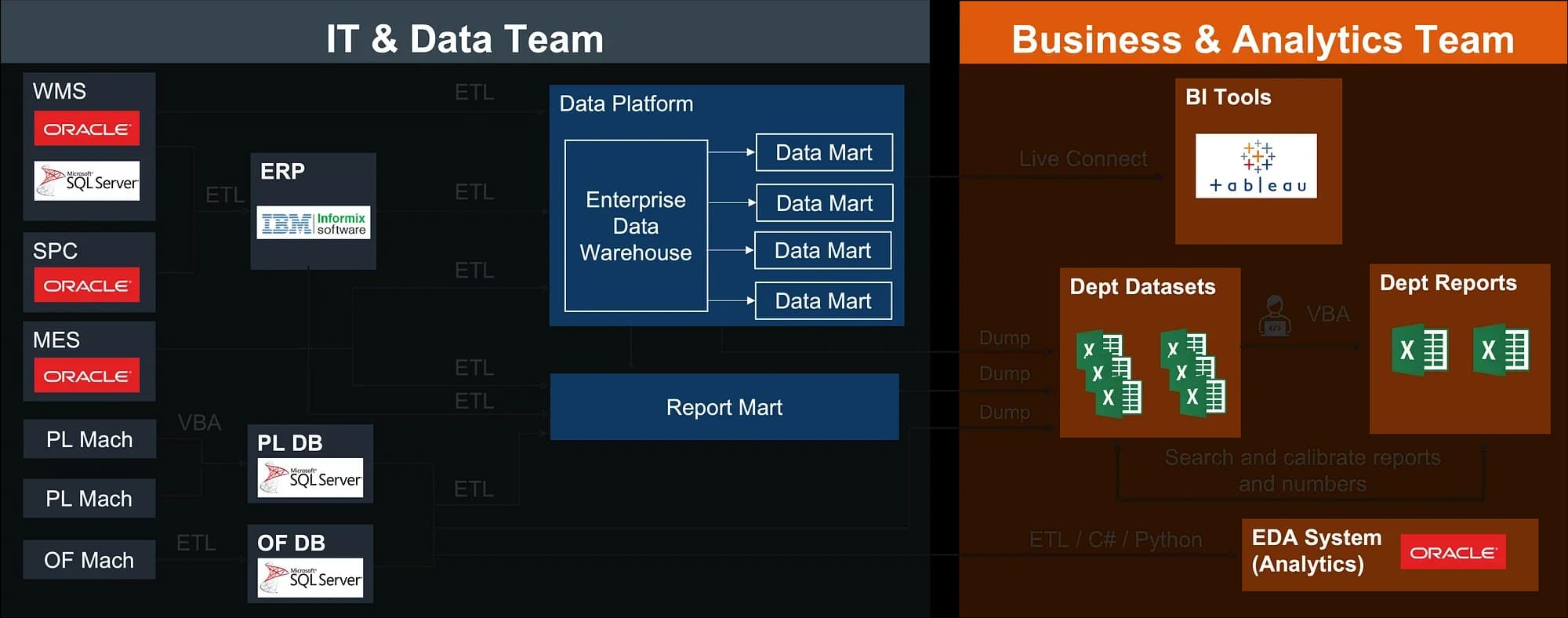Click the SQL Server logo in PL DB
This screenshot has height=618, width=1568.
click(x=310, y=478)
